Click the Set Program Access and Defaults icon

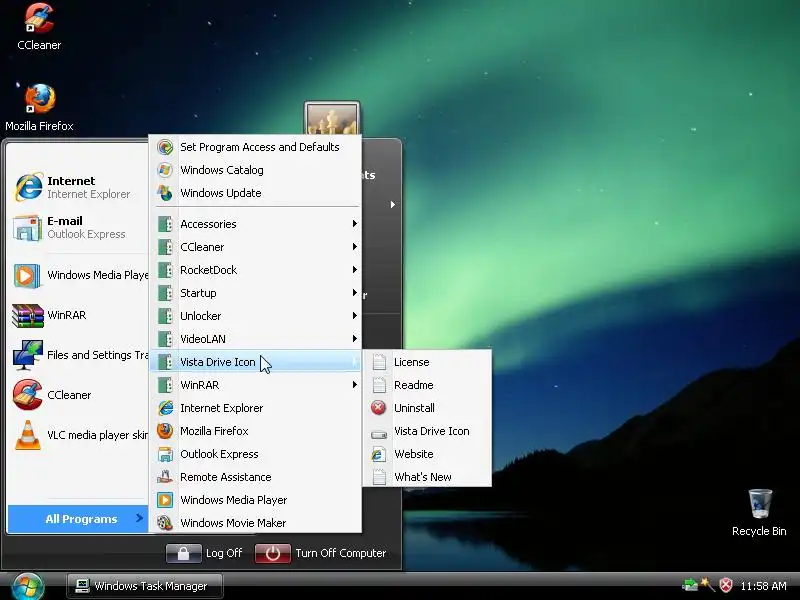[x=165, y=147]
